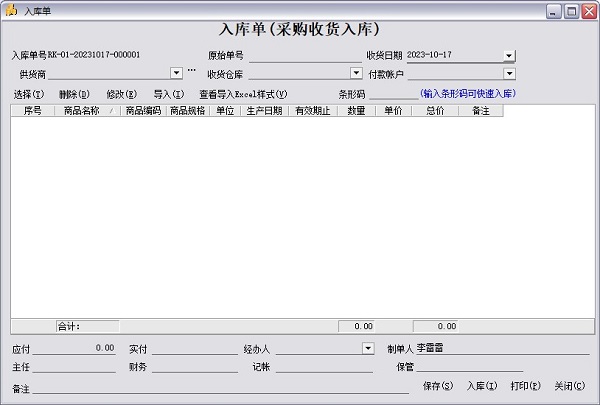Image resolution: width=600 pixels, height=405 pixels.
Task: Click the 制单人 field showing 李雷雷
Action: (503, 348)
